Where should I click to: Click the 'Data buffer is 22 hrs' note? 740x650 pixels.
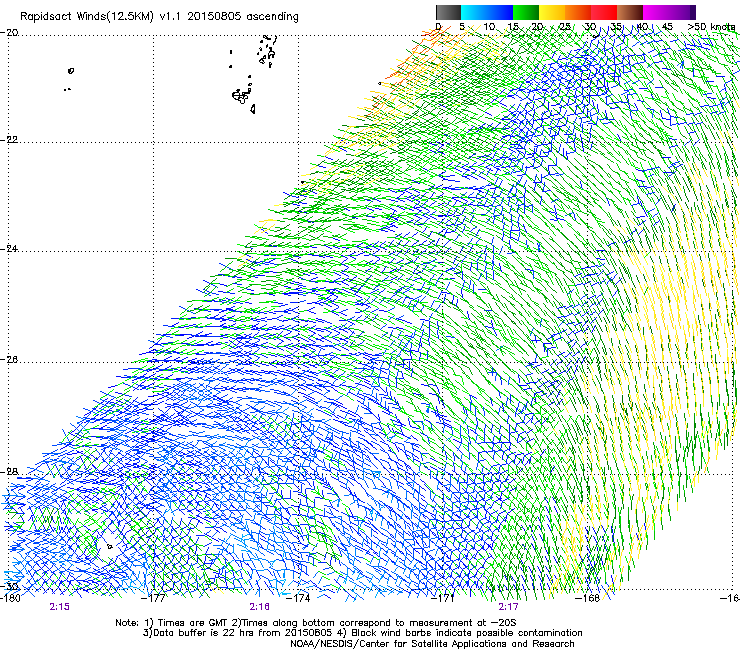(x=363, y=633)
